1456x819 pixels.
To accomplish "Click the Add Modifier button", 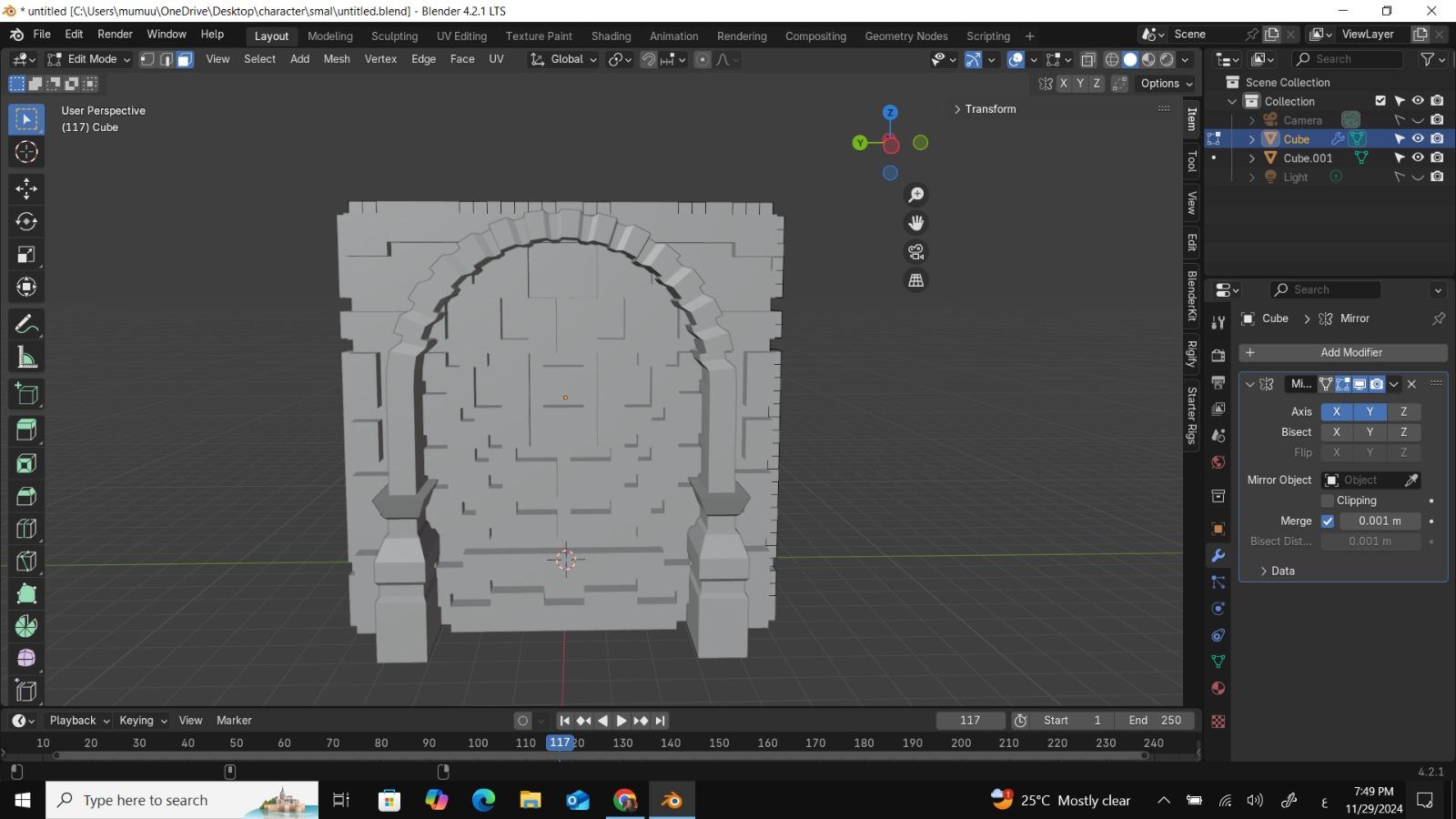I will (x=1343, y=352).
